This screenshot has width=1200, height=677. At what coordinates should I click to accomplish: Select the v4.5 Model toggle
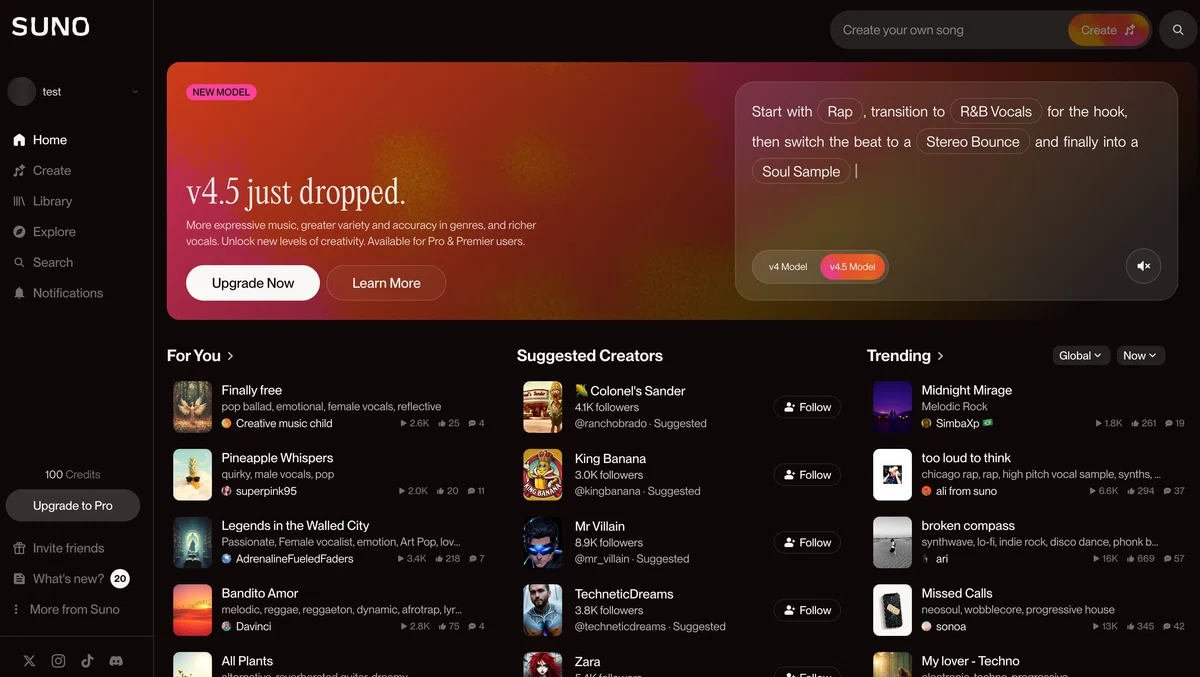pyautogui.click(x=852, y=267)
